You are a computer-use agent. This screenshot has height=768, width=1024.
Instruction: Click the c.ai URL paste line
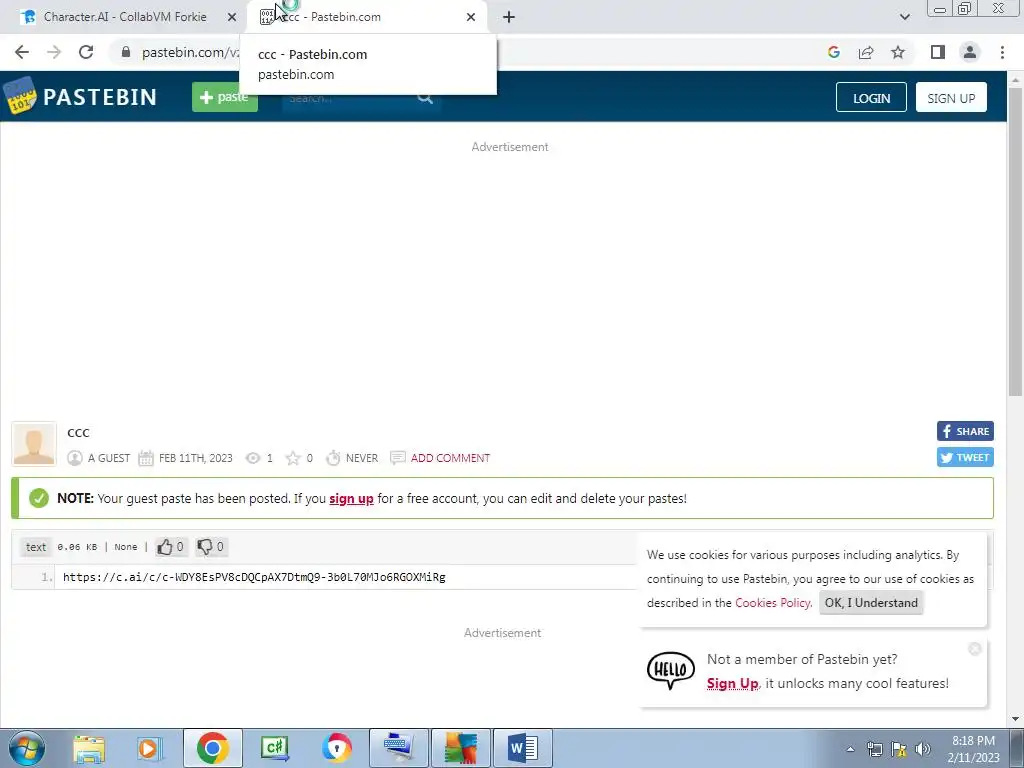(254, 577)
